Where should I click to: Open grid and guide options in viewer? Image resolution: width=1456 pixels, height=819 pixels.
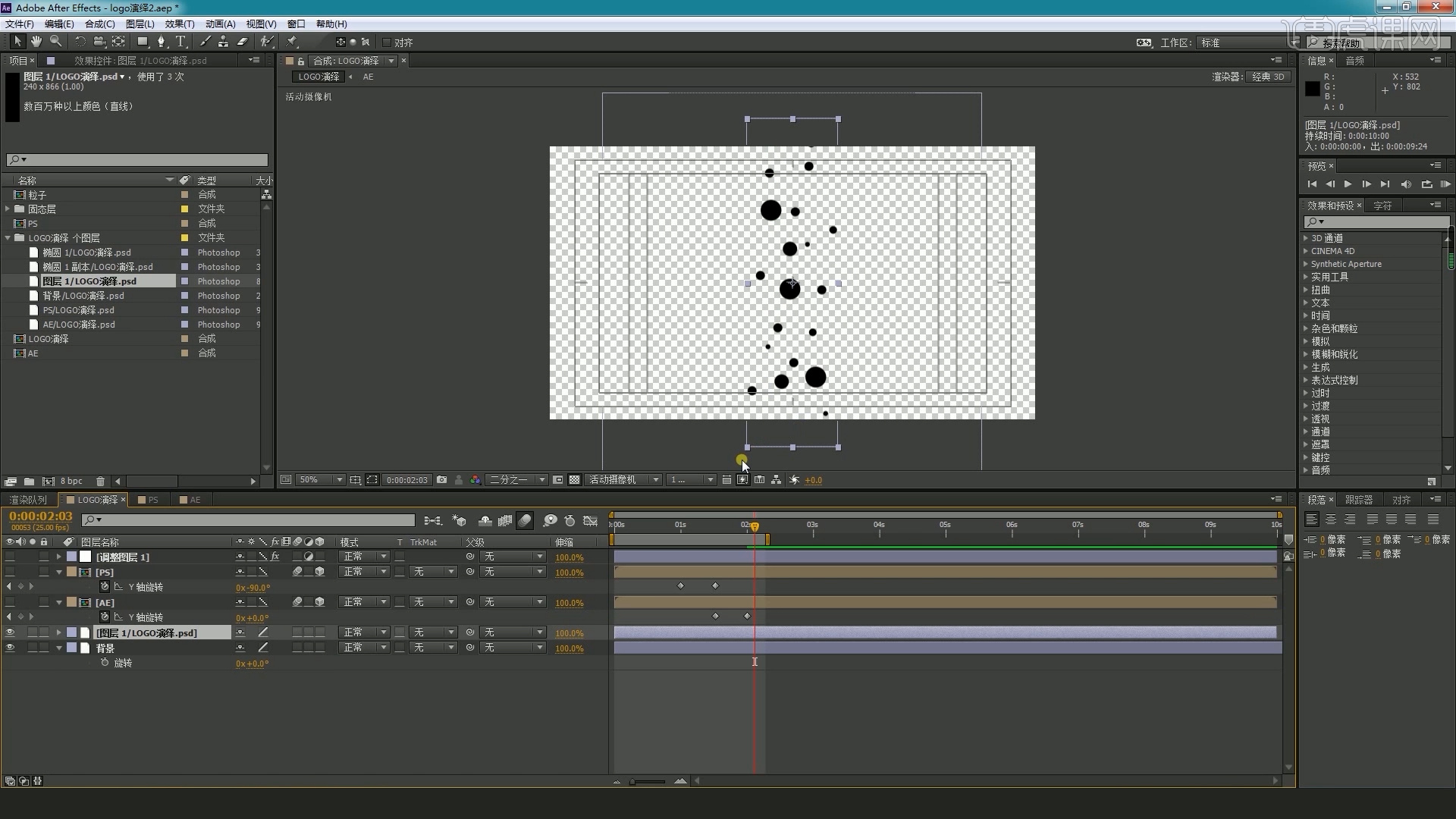pyautogui.click(x=355, y=480)
